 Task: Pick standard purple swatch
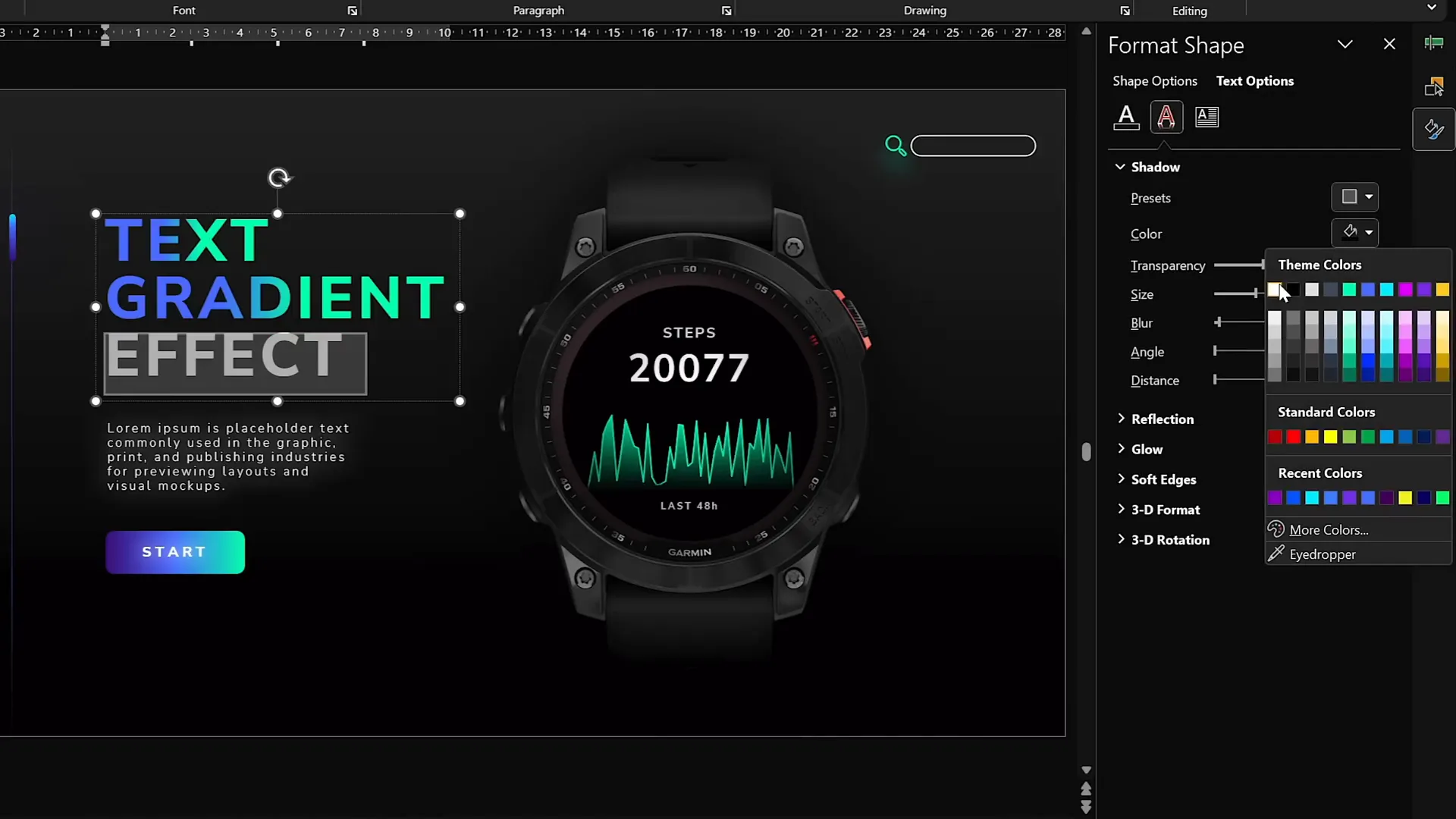click(1442, 437)
